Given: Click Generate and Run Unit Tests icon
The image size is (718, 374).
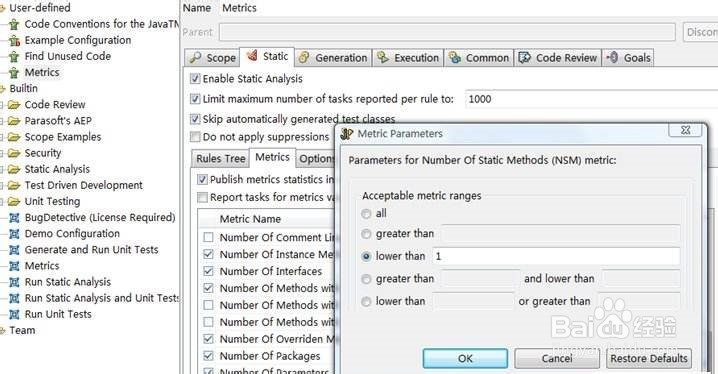Looking at the screenshot, I should [14, 250].
